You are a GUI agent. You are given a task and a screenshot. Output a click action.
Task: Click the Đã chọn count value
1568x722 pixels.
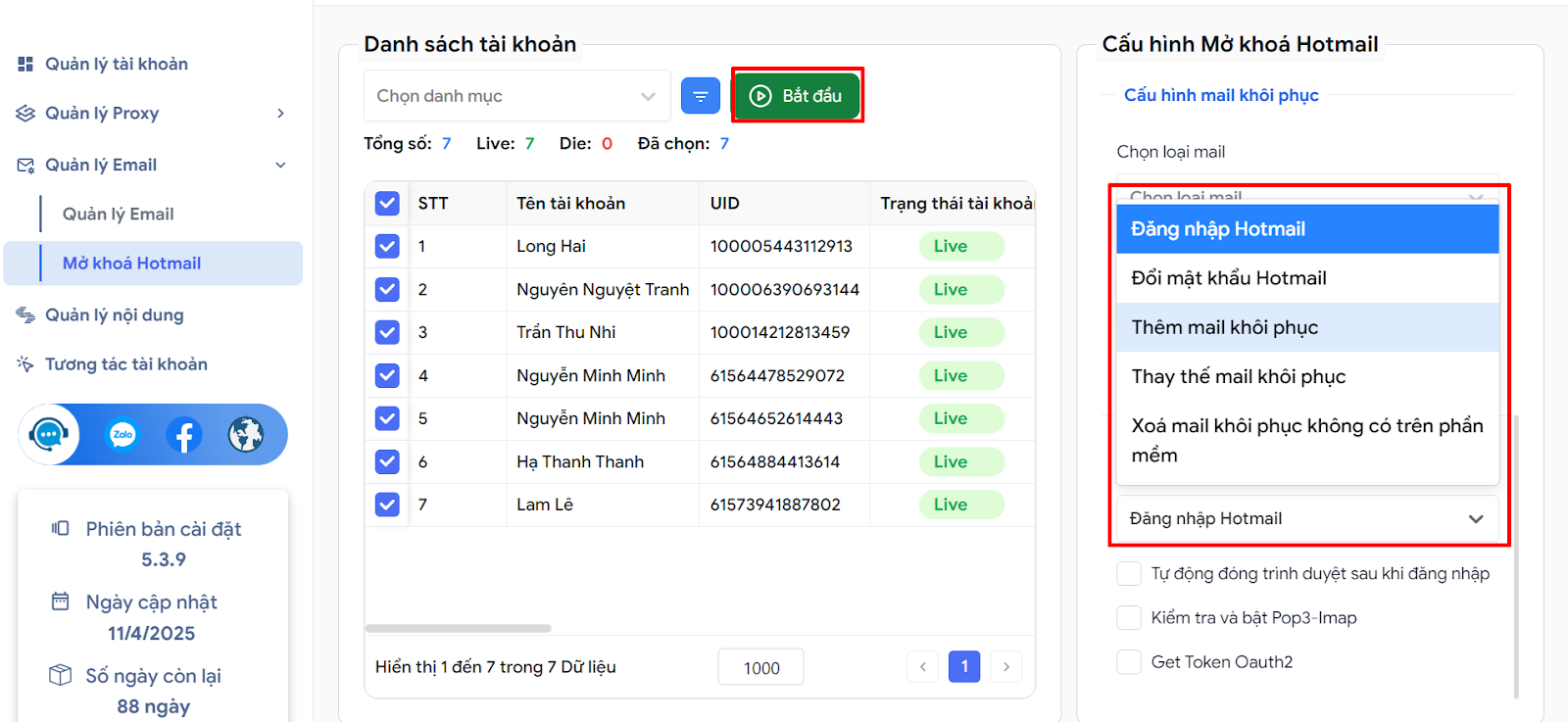[x=724, y=143]
